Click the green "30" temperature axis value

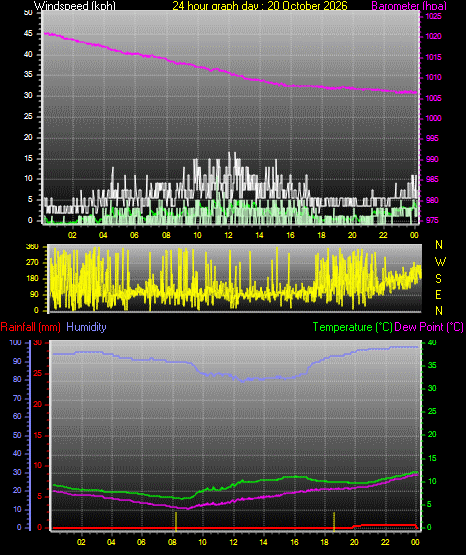pos(432,388)
